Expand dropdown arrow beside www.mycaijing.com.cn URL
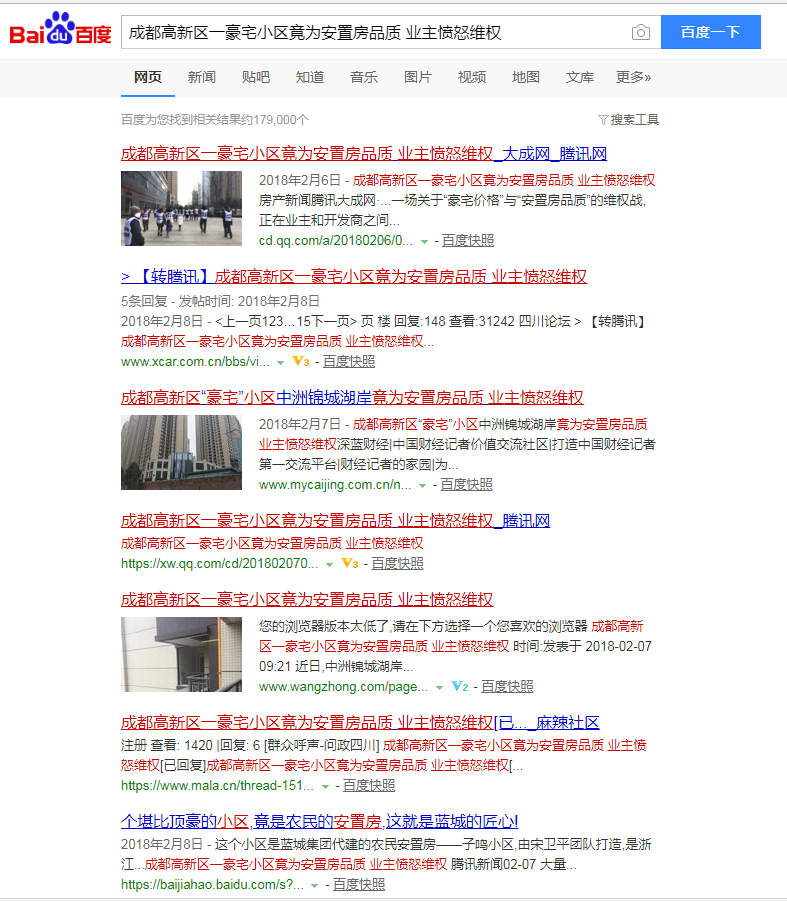Image resolution: width=787 pixels, height=901 pixels. click(423, 486)
